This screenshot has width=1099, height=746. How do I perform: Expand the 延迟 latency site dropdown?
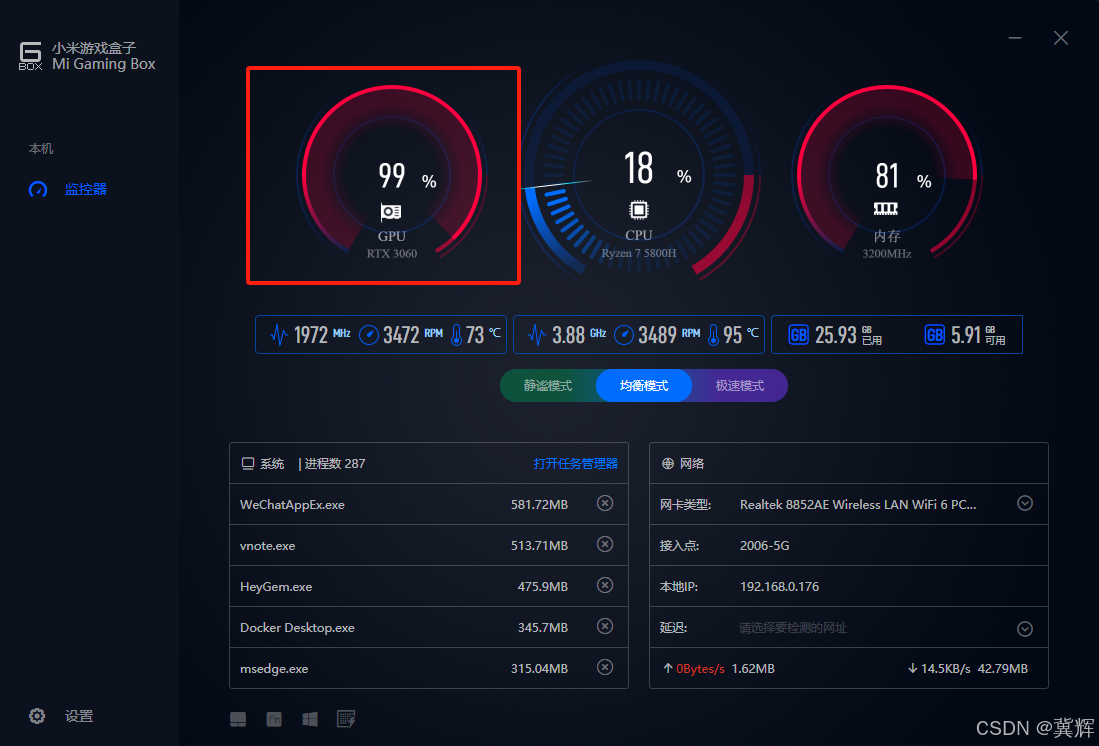(x=1025, y=628)
